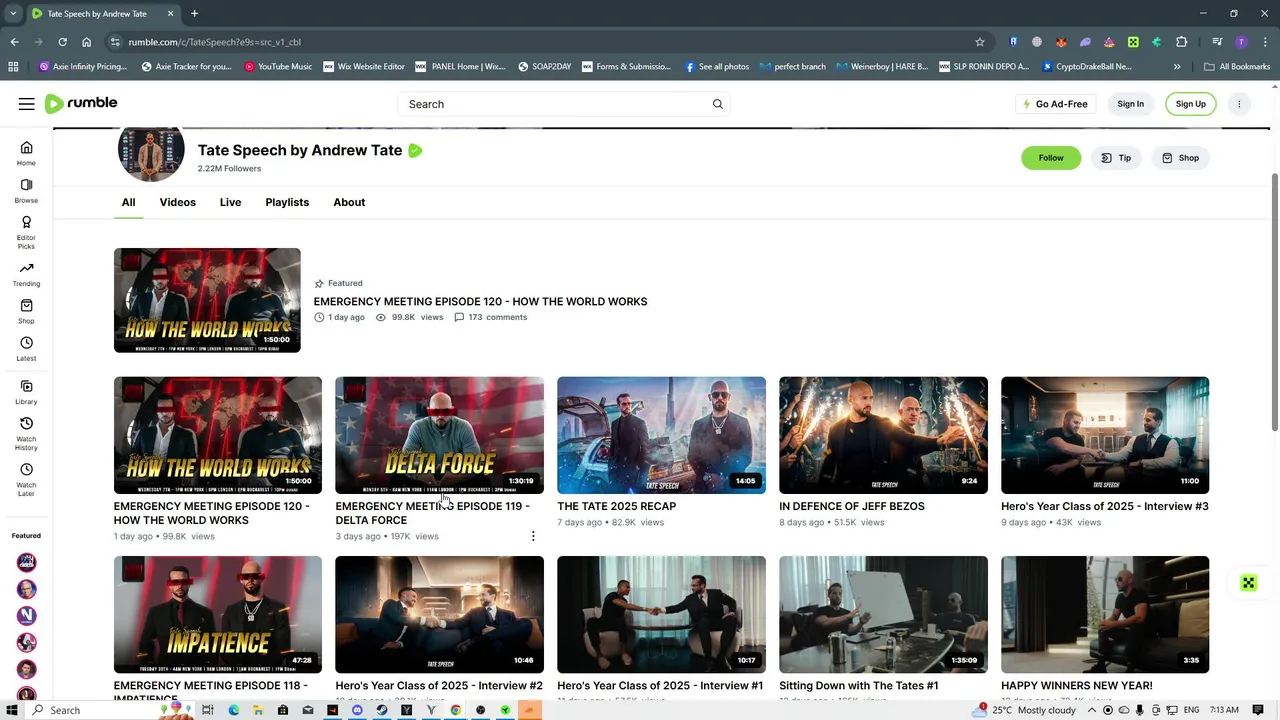The height and width of the screenshot is (720, 1280).
Task: Click the Sign Up button
Action: coord(1190,104)
